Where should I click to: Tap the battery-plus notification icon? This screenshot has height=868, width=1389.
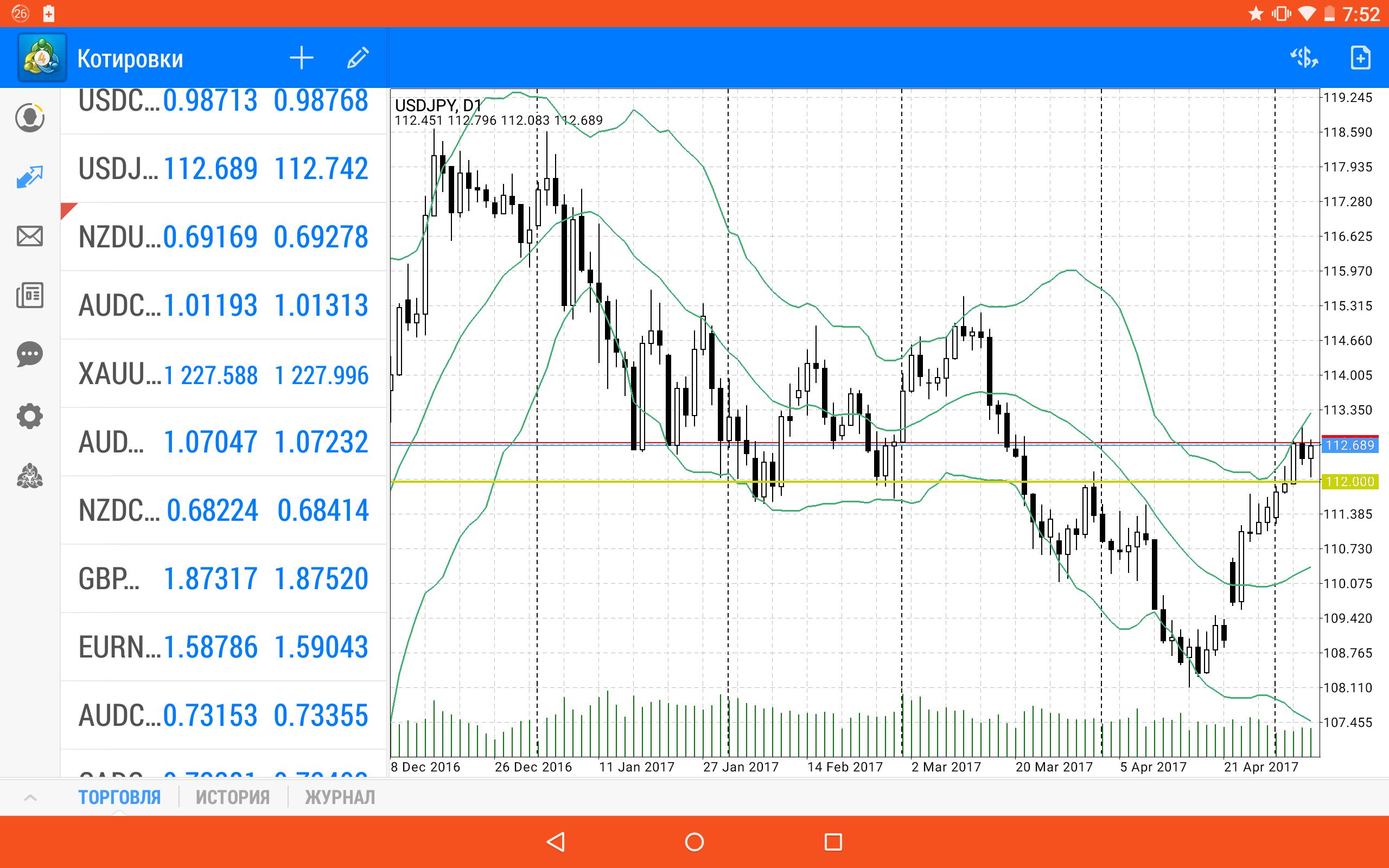coord(49,13)
